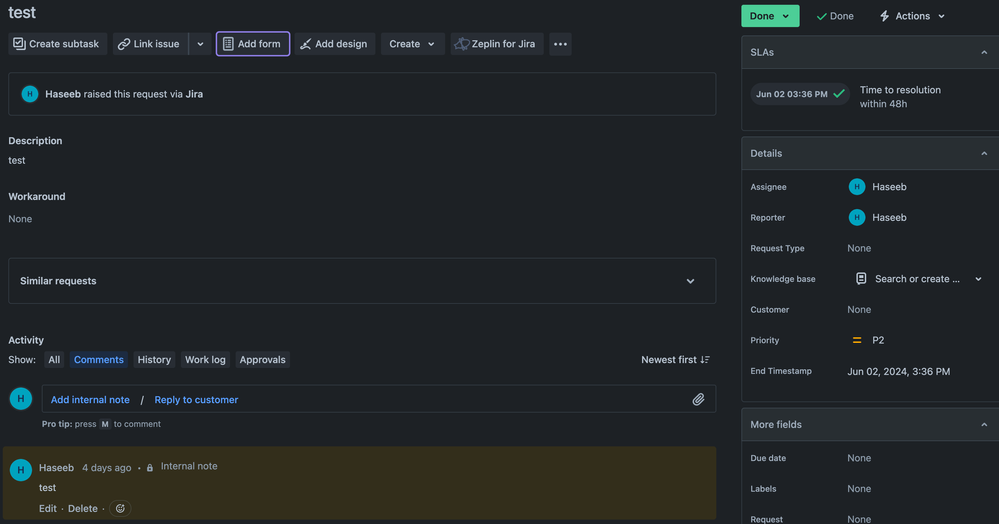Click the Labels value None
Screen dimensions: 999x524
[x=859, y=488]
